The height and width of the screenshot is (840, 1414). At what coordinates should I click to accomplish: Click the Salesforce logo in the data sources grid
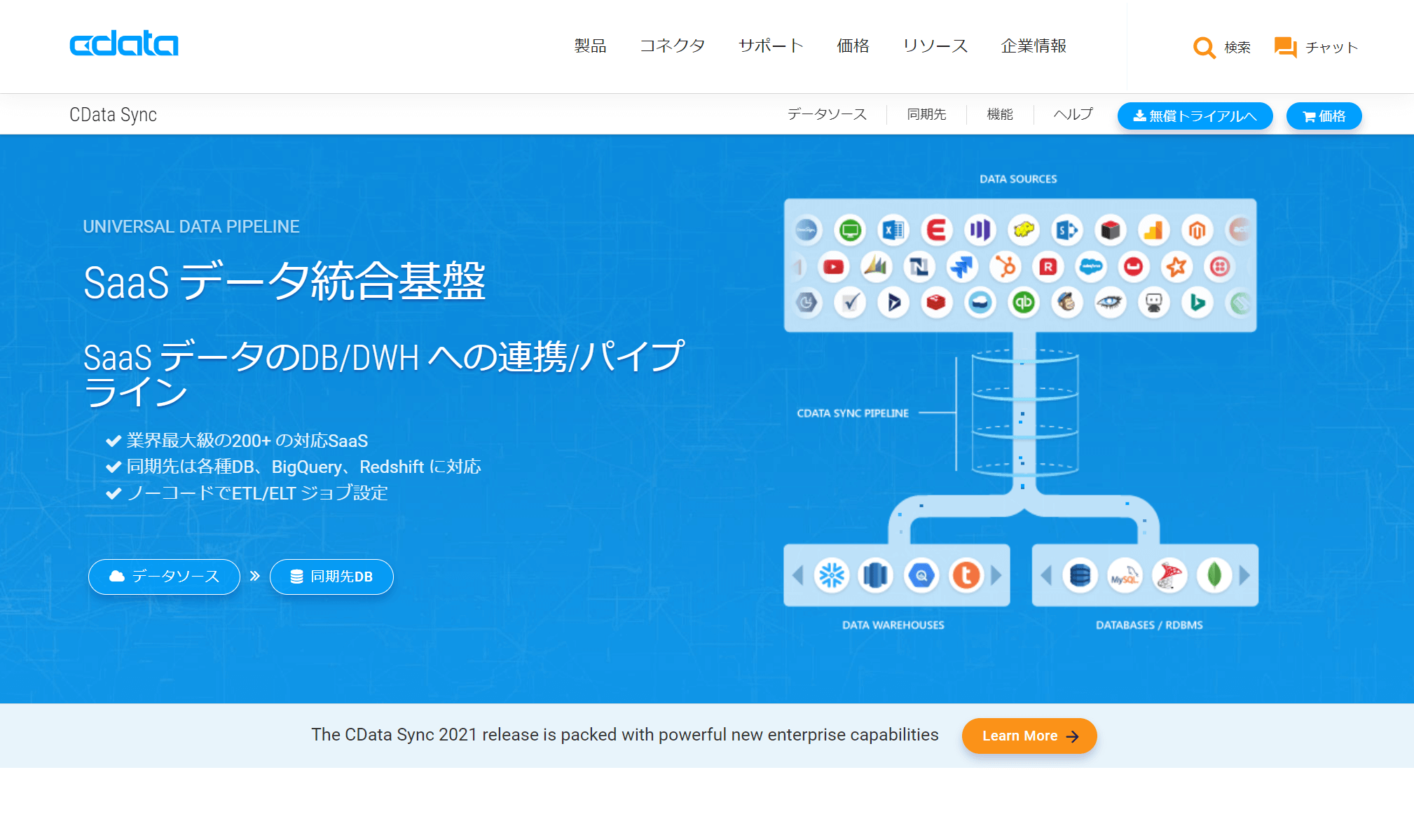pyautogui.click(x=1091, y=267)
